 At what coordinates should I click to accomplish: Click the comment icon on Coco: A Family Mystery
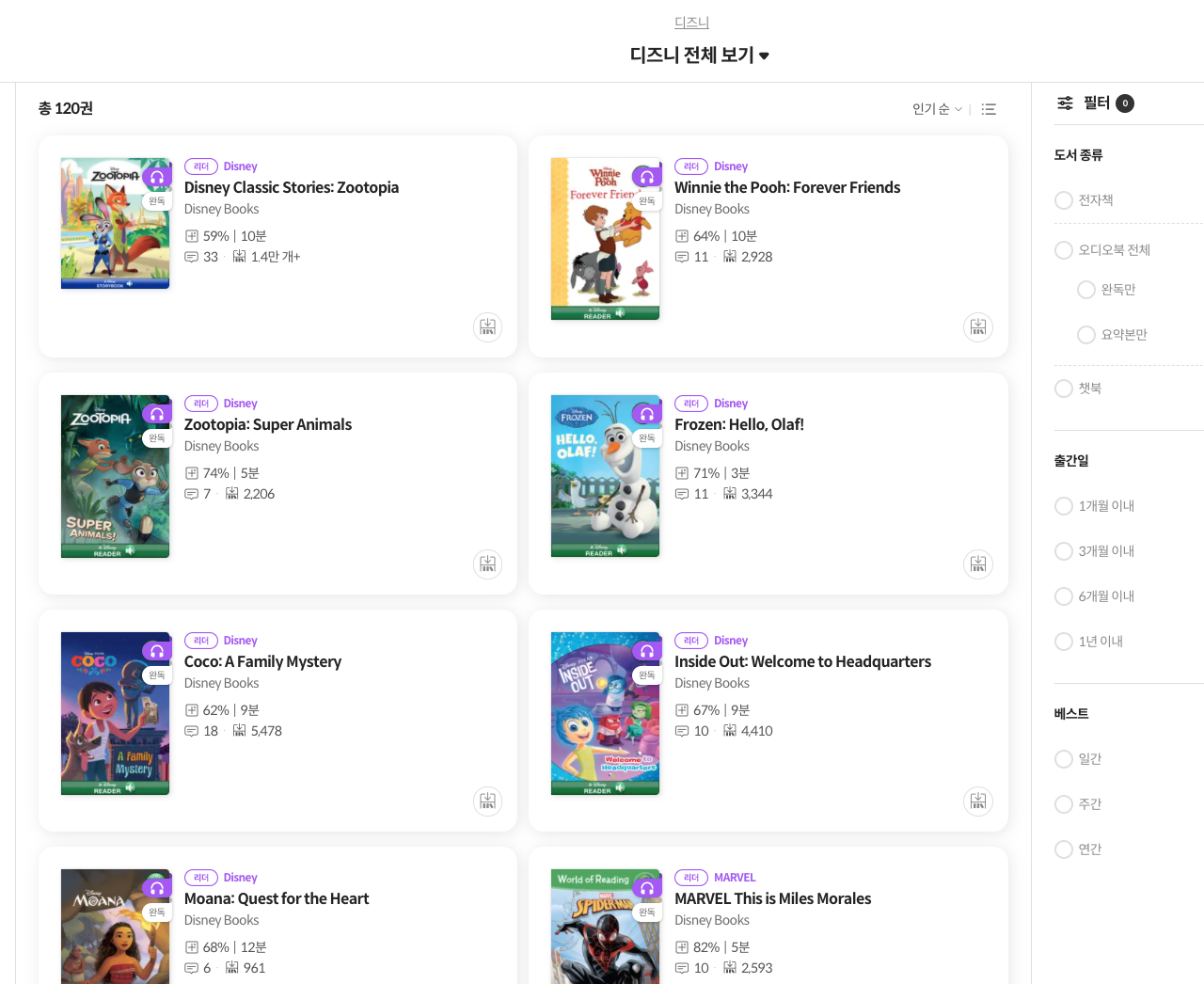point(191,731)
